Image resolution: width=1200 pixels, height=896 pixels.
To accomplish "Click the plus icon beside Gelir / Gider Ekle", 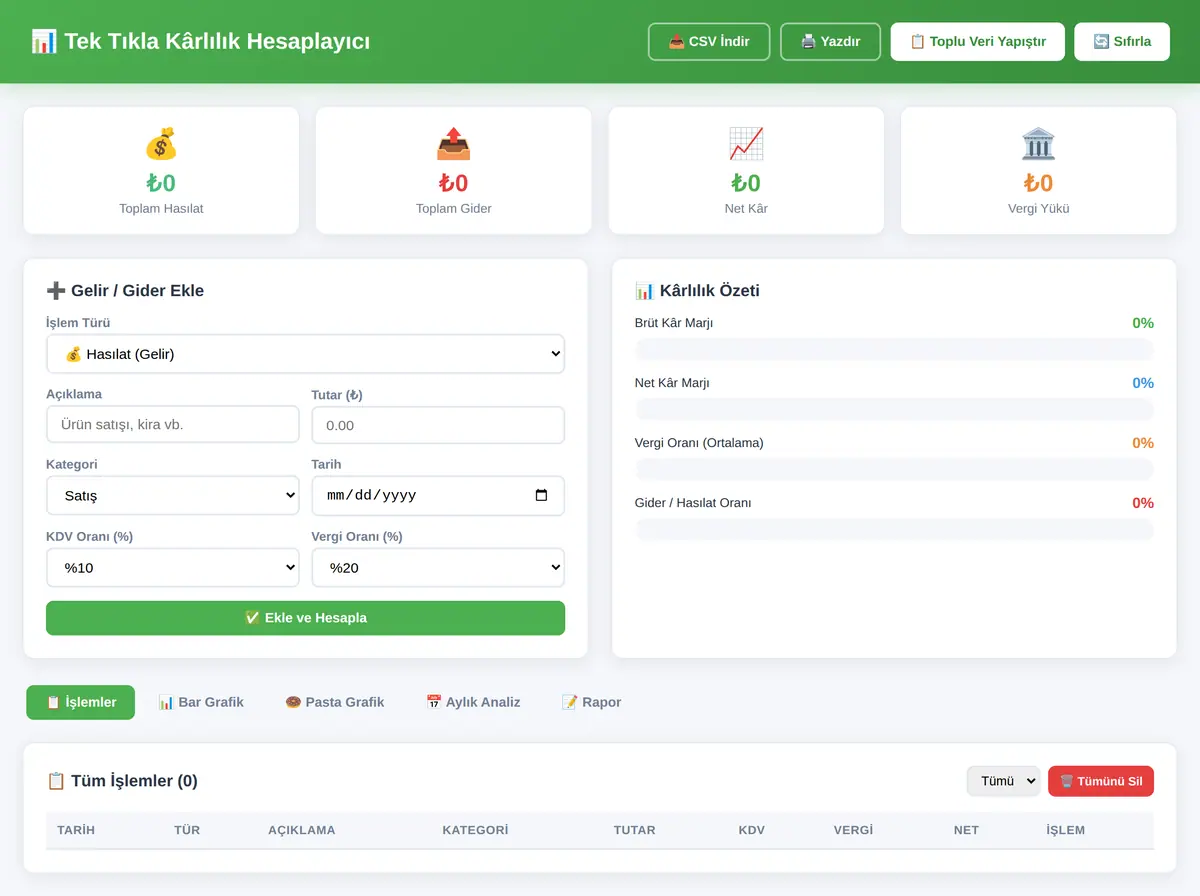I will point(56,291).
